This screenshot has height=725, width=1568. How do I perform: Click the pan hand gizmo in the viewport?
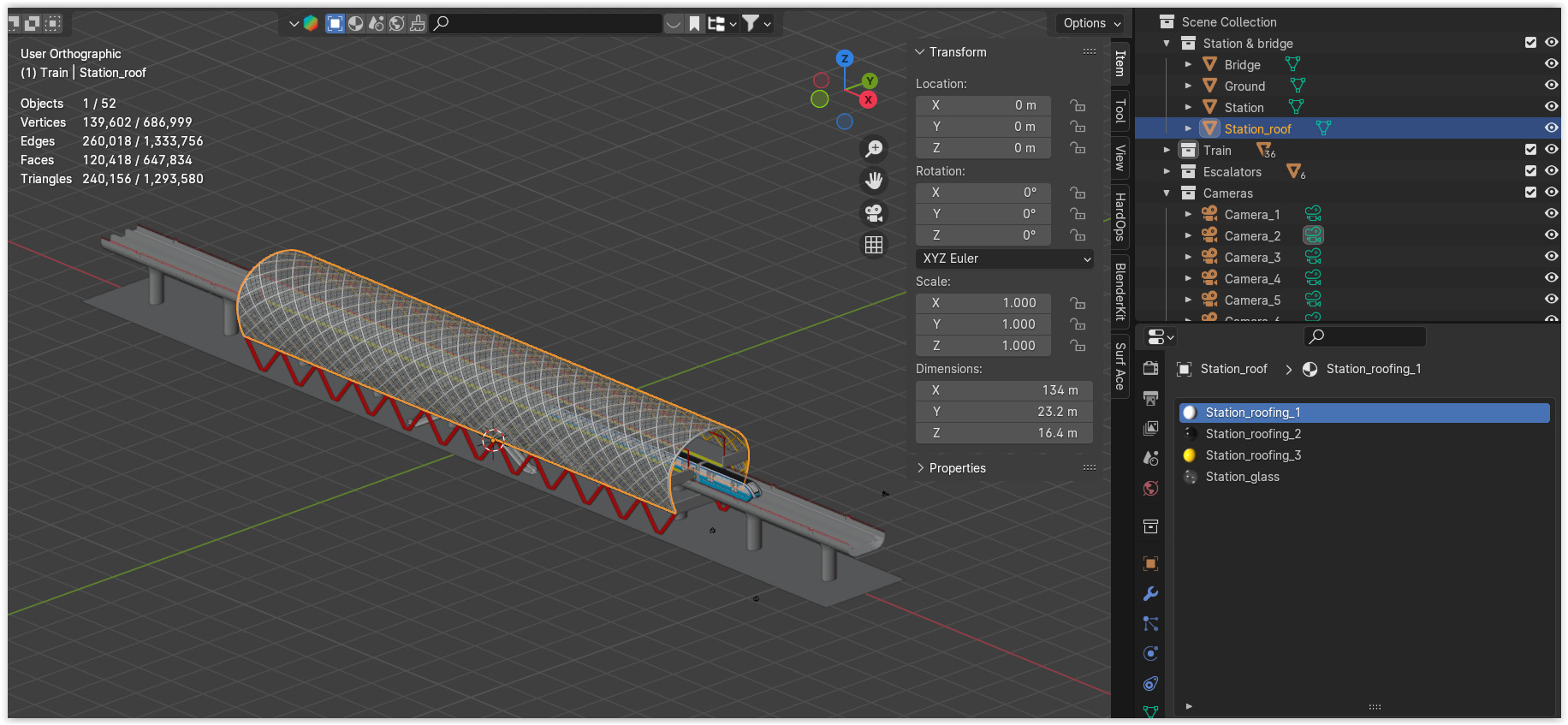[x=874, y=181]
